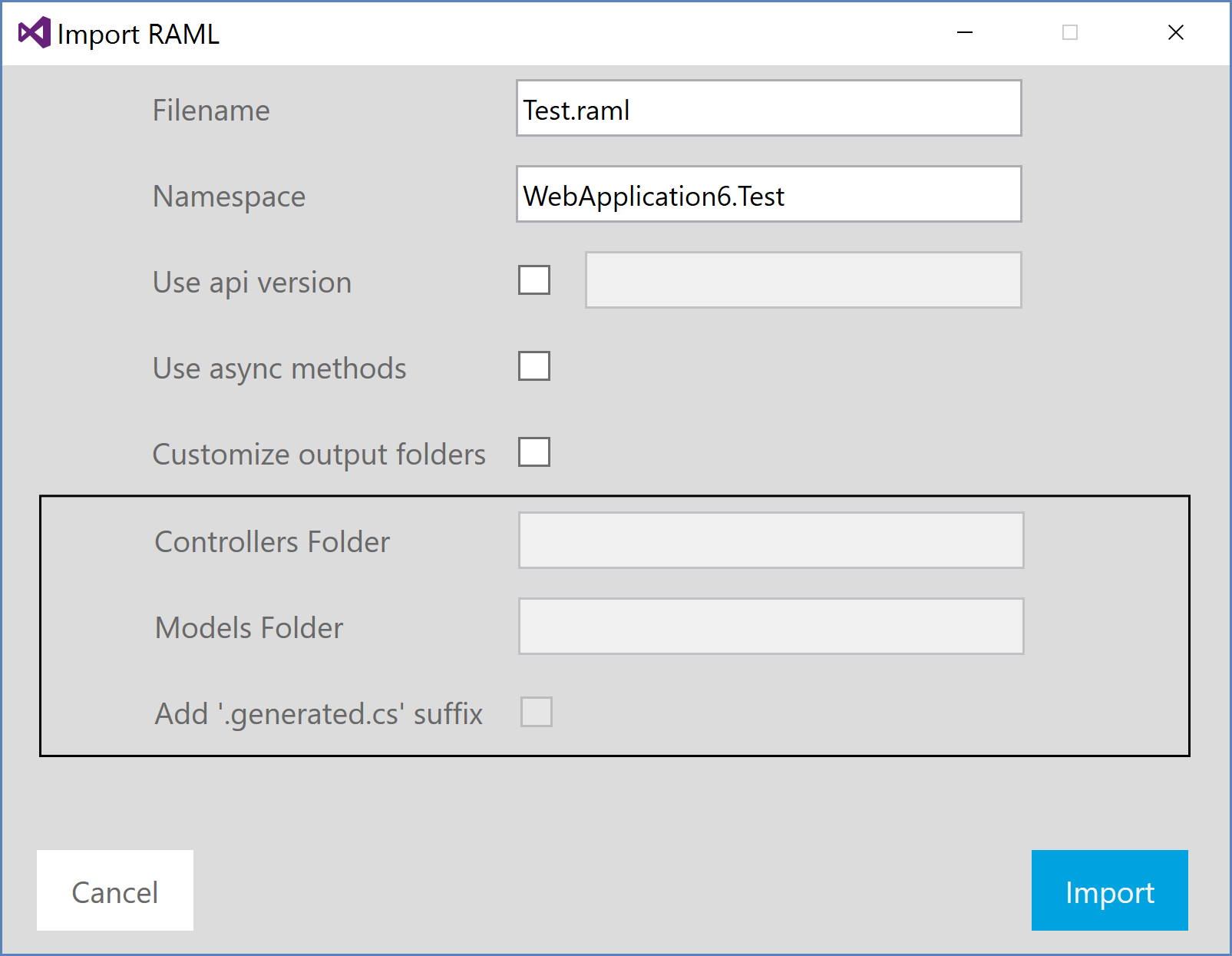Click the Filename text field

(768, 108)
